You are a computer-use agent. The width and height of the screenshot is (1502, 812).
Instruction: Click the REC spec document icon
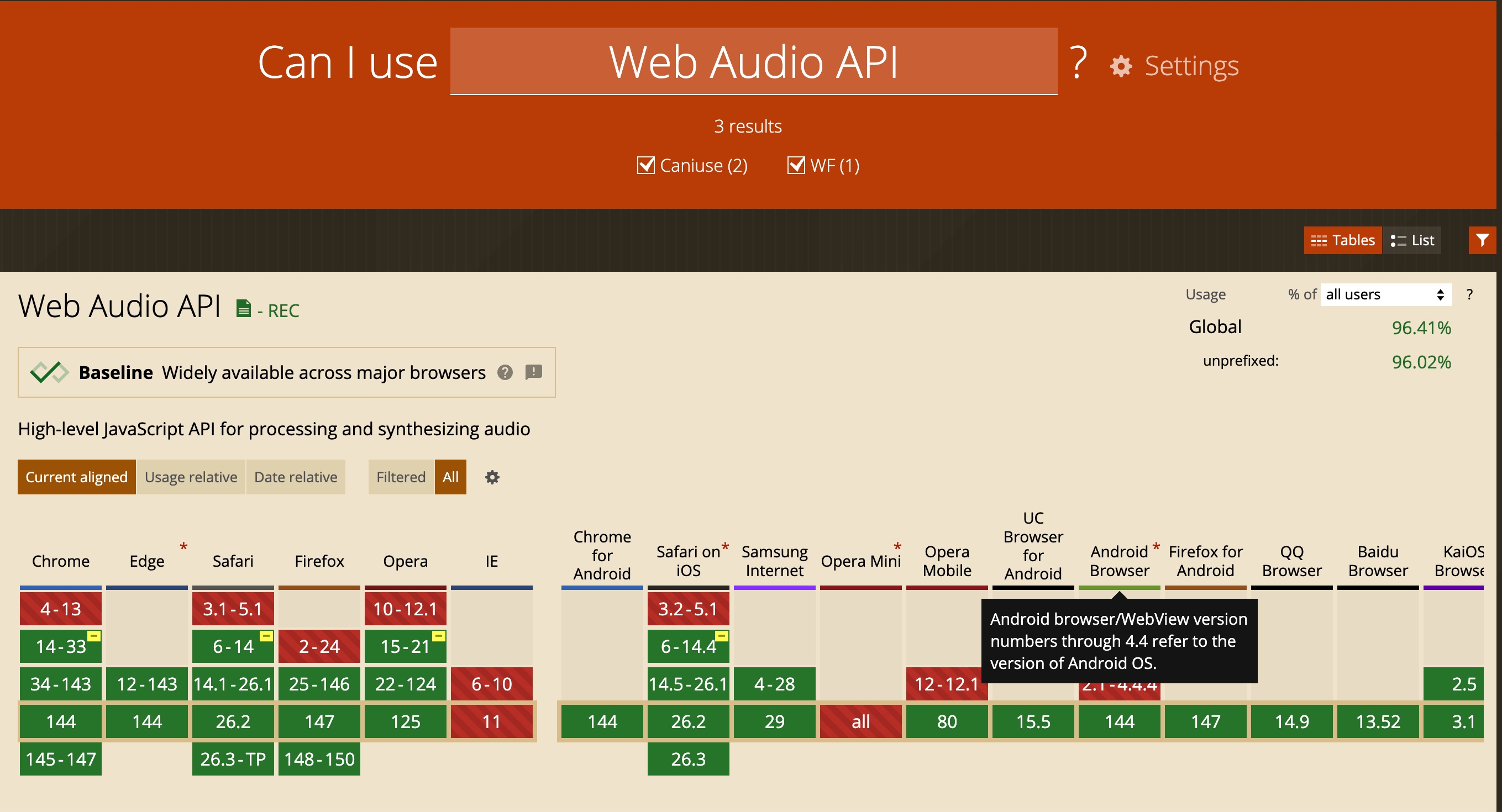[x=244, y=308]
